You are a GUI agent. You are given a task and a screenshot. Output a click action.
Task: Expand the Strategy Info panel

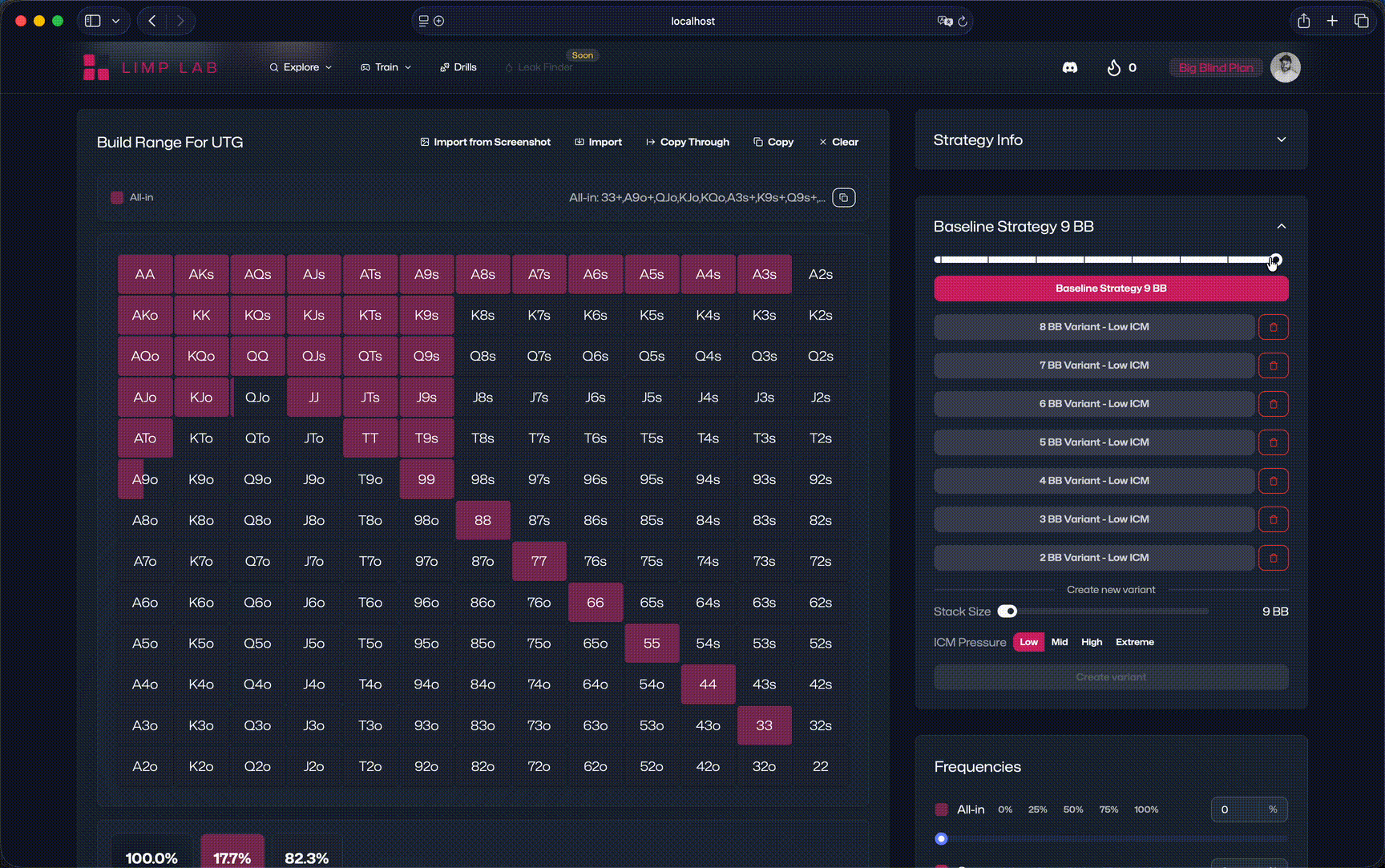coord(1281,140)
